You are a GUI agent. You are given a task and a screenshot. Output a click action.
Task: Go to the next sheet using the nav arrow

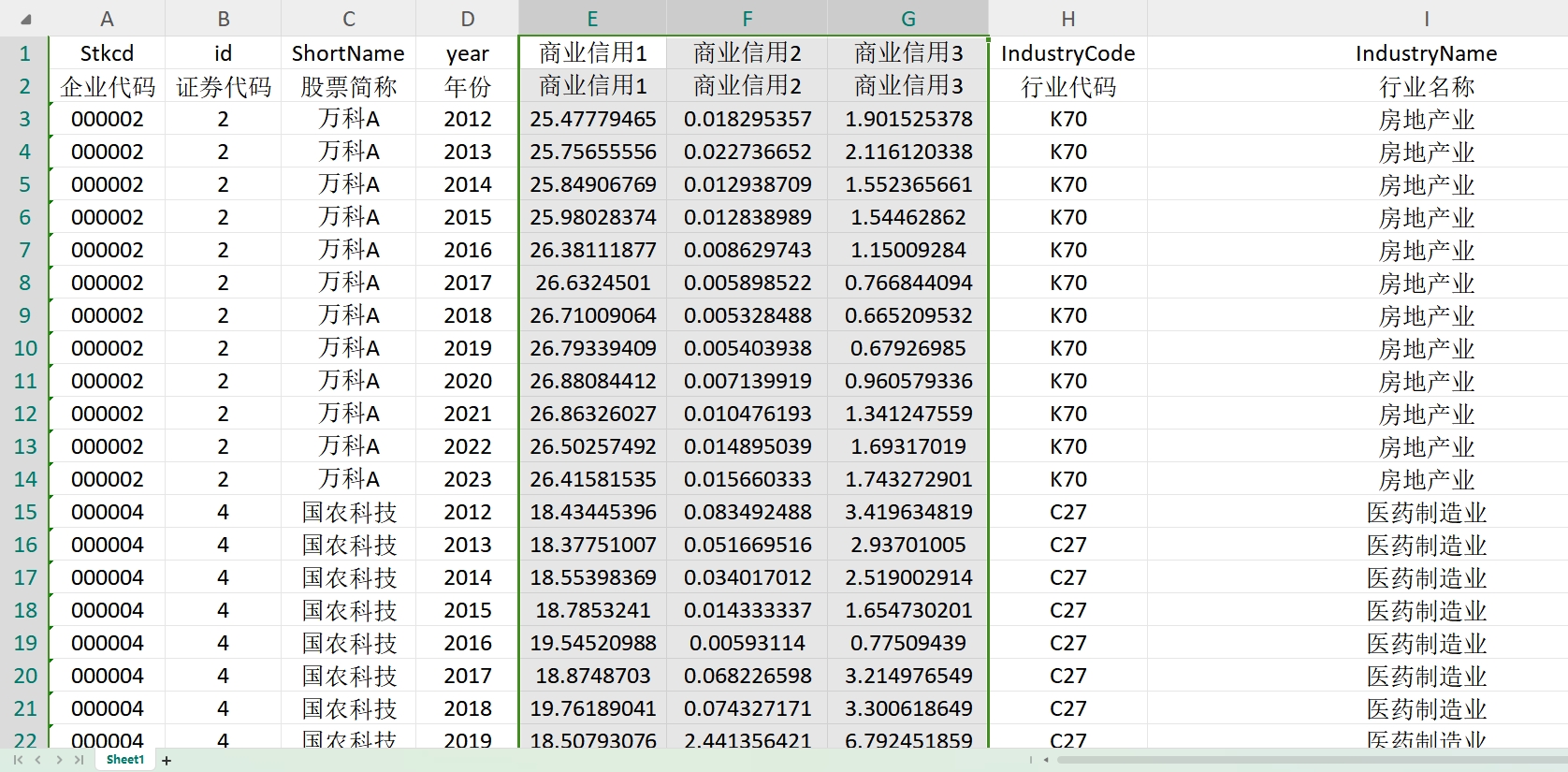point(59,760)
